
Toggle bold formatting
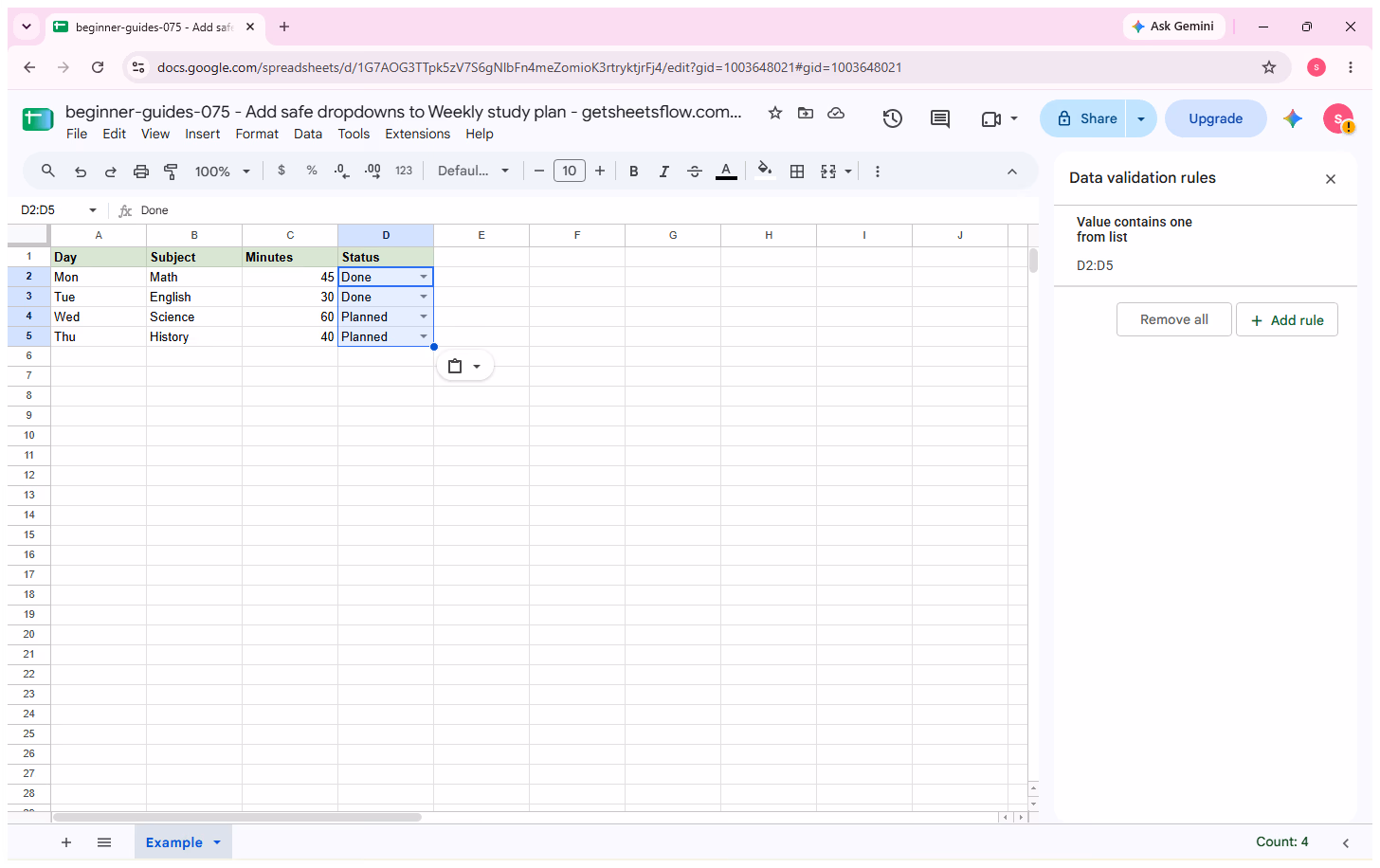click(x=634, y=172)
